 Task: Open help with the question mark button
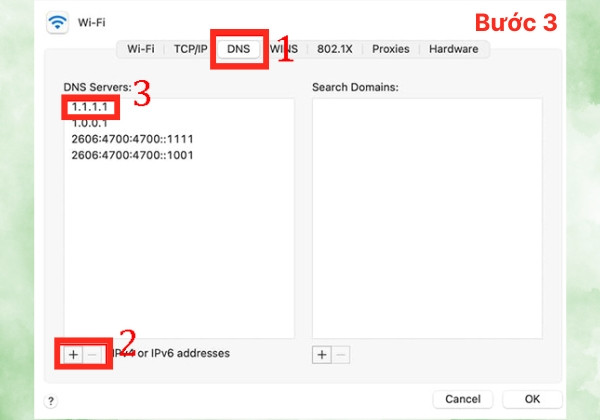(51, 401)
